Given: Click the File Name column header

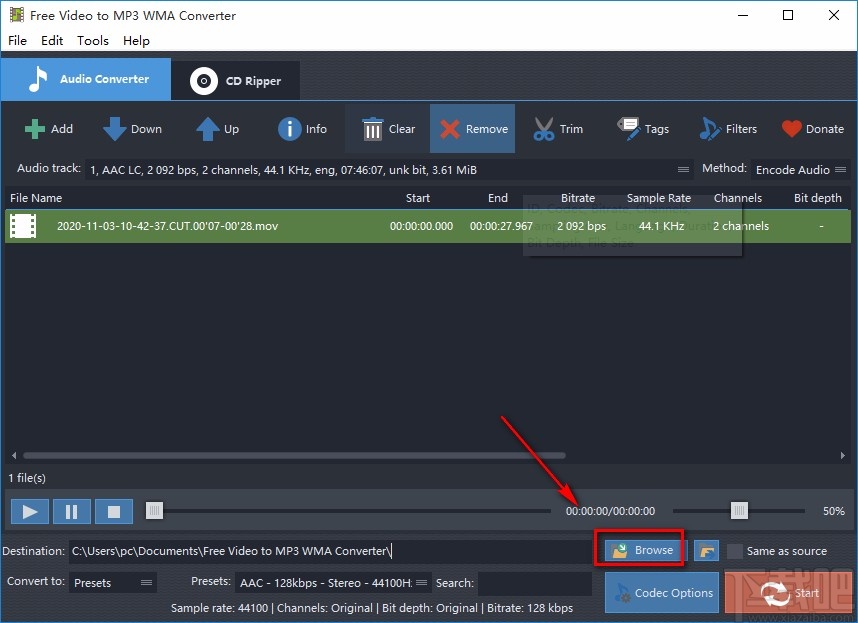Looking at the screenshot, I should coord(36,198).
